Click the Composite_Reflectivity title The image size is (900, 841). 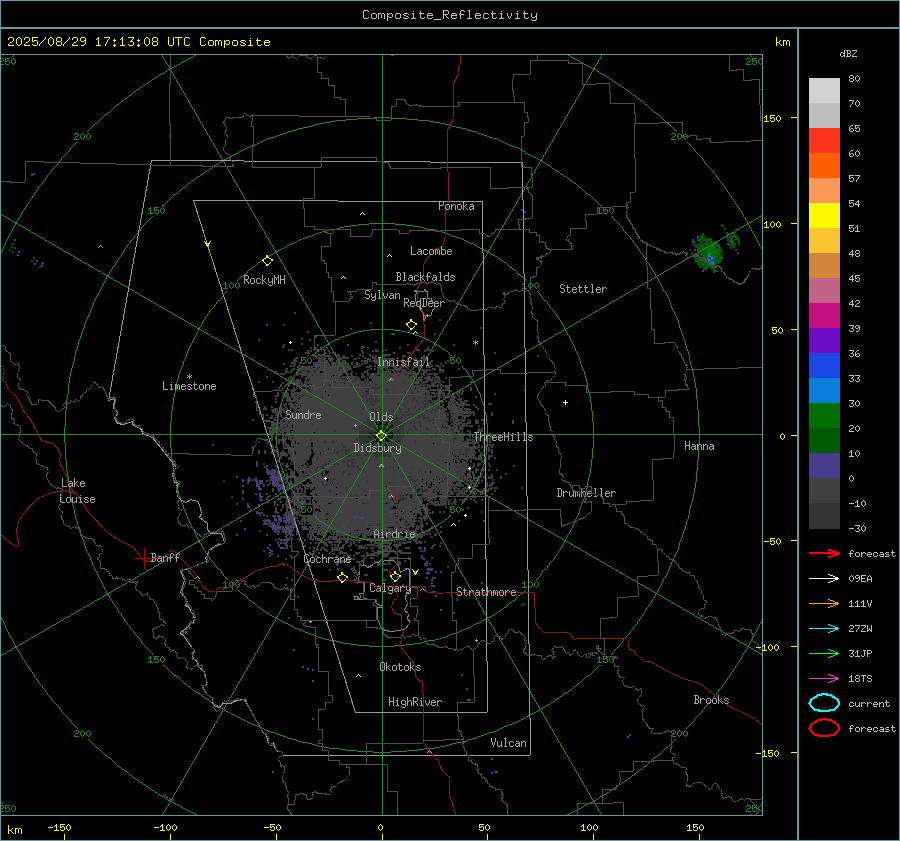[449, 15]
